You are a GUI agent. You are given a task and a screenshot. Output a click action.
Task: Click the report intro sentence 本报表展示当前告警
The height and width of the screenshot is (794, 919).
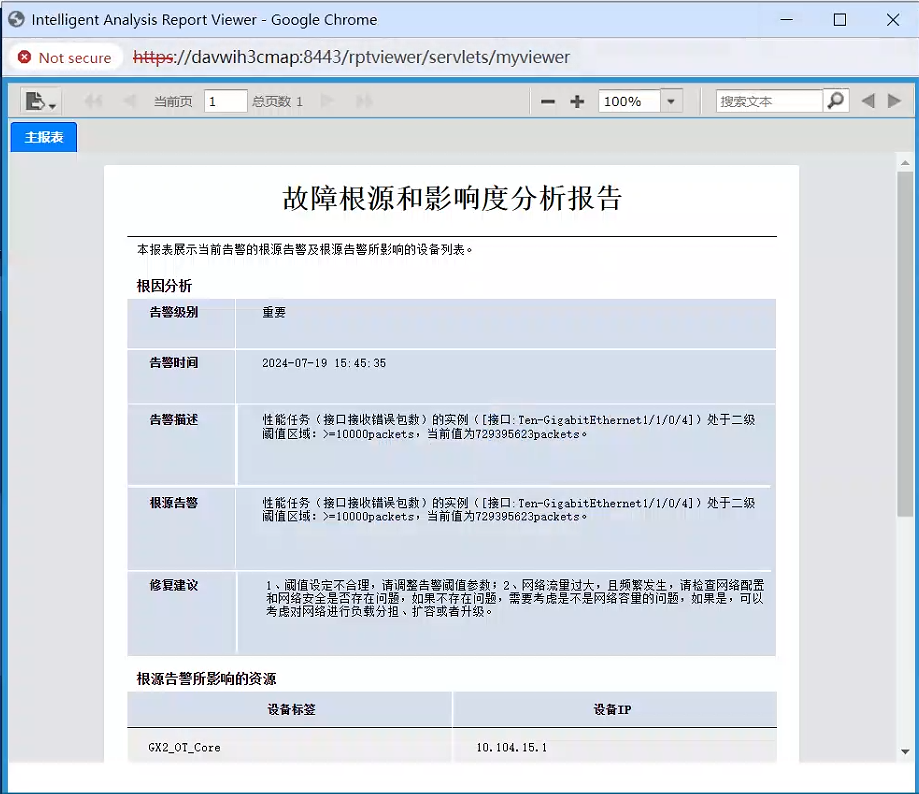coord(305,250)
